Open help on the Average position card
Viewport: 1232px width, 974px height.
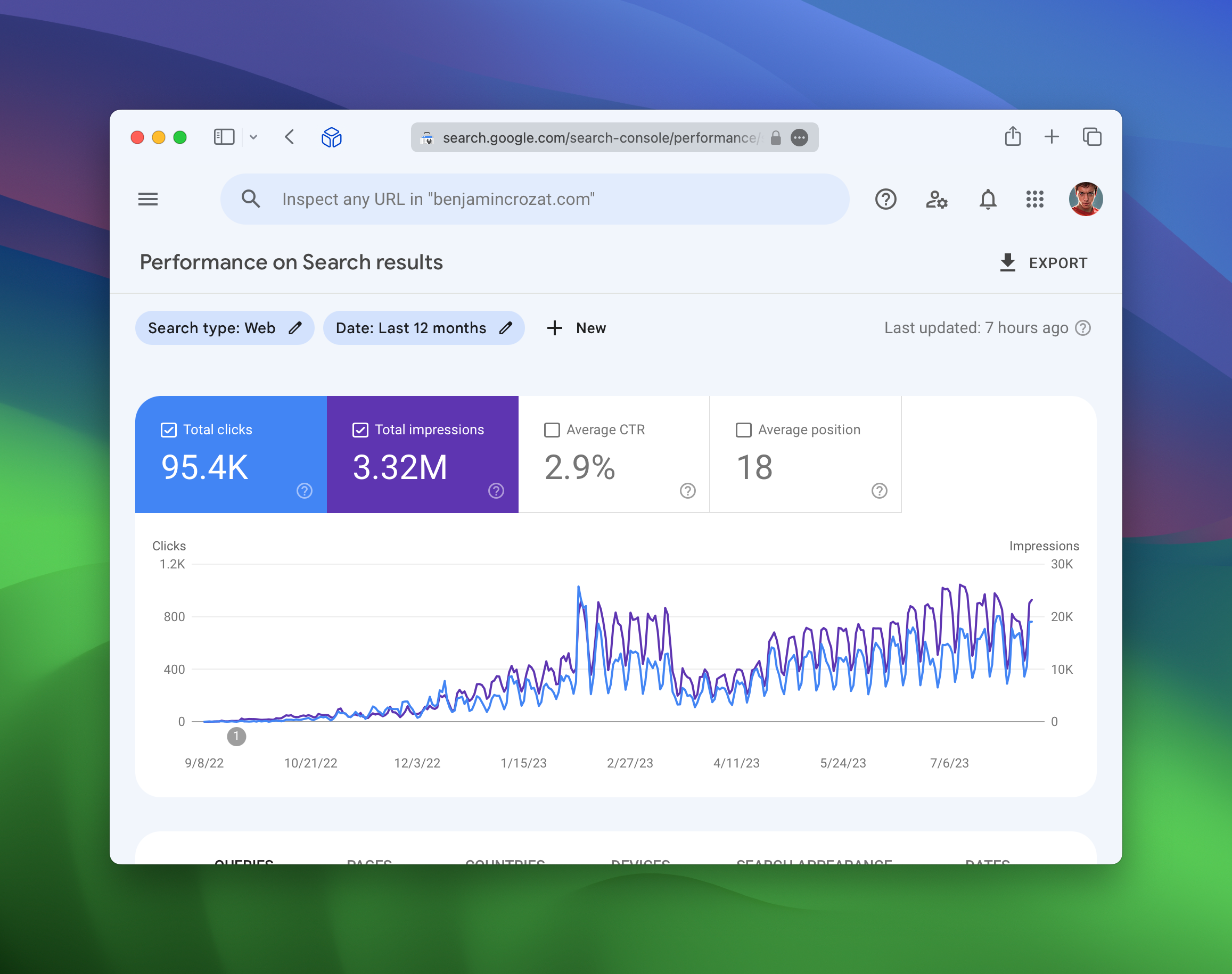coord(880,491)
